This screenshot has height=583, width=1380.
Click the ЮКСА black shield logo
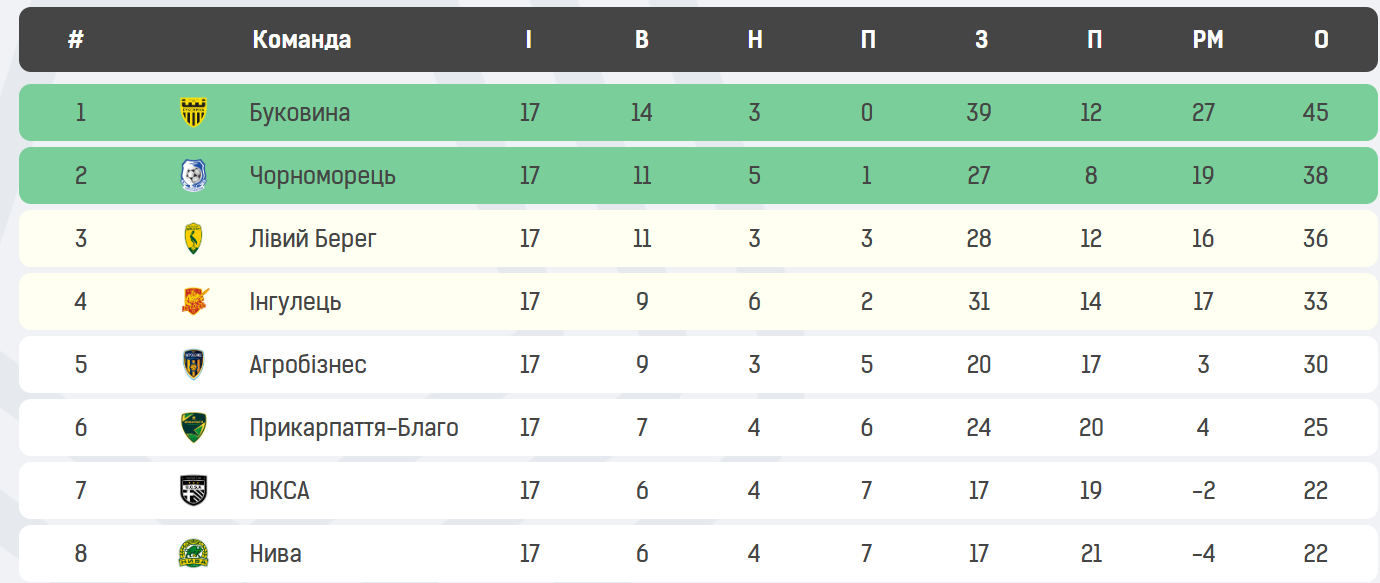click(193, 490)
